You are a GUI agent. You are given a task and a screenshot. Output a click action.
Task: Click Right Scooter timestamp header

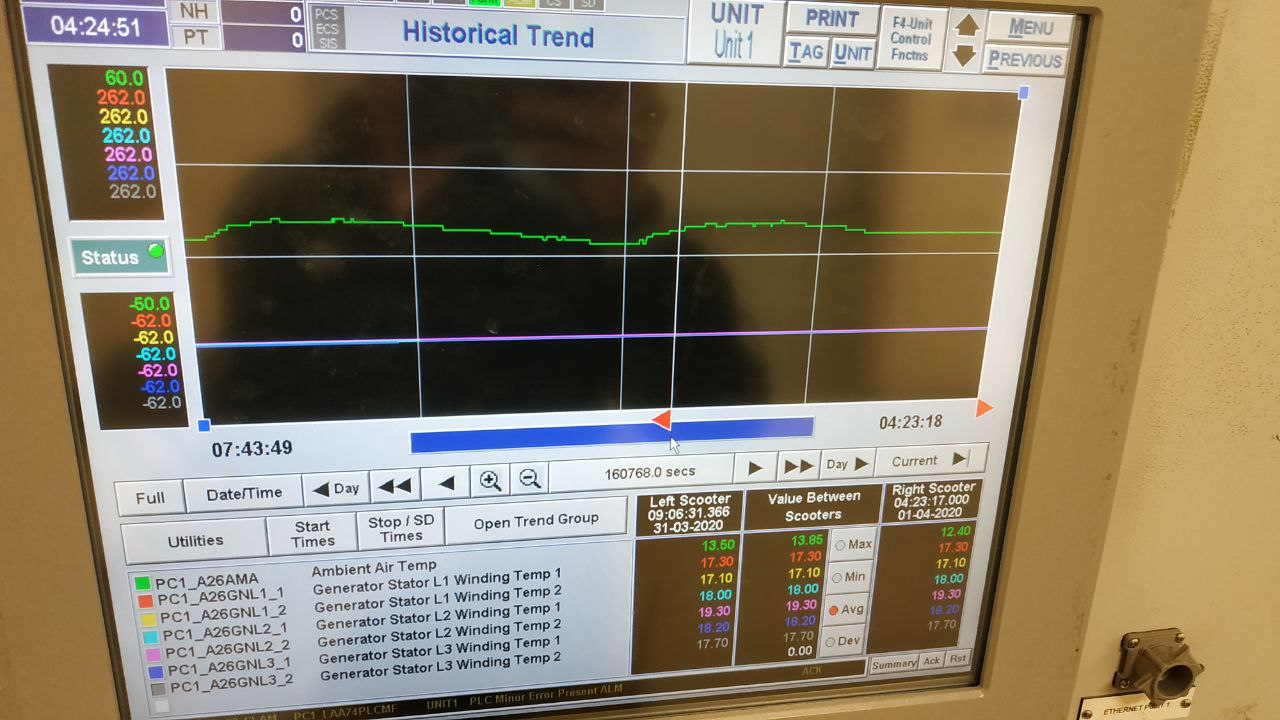pyautogui.click(x=932, y=500)
